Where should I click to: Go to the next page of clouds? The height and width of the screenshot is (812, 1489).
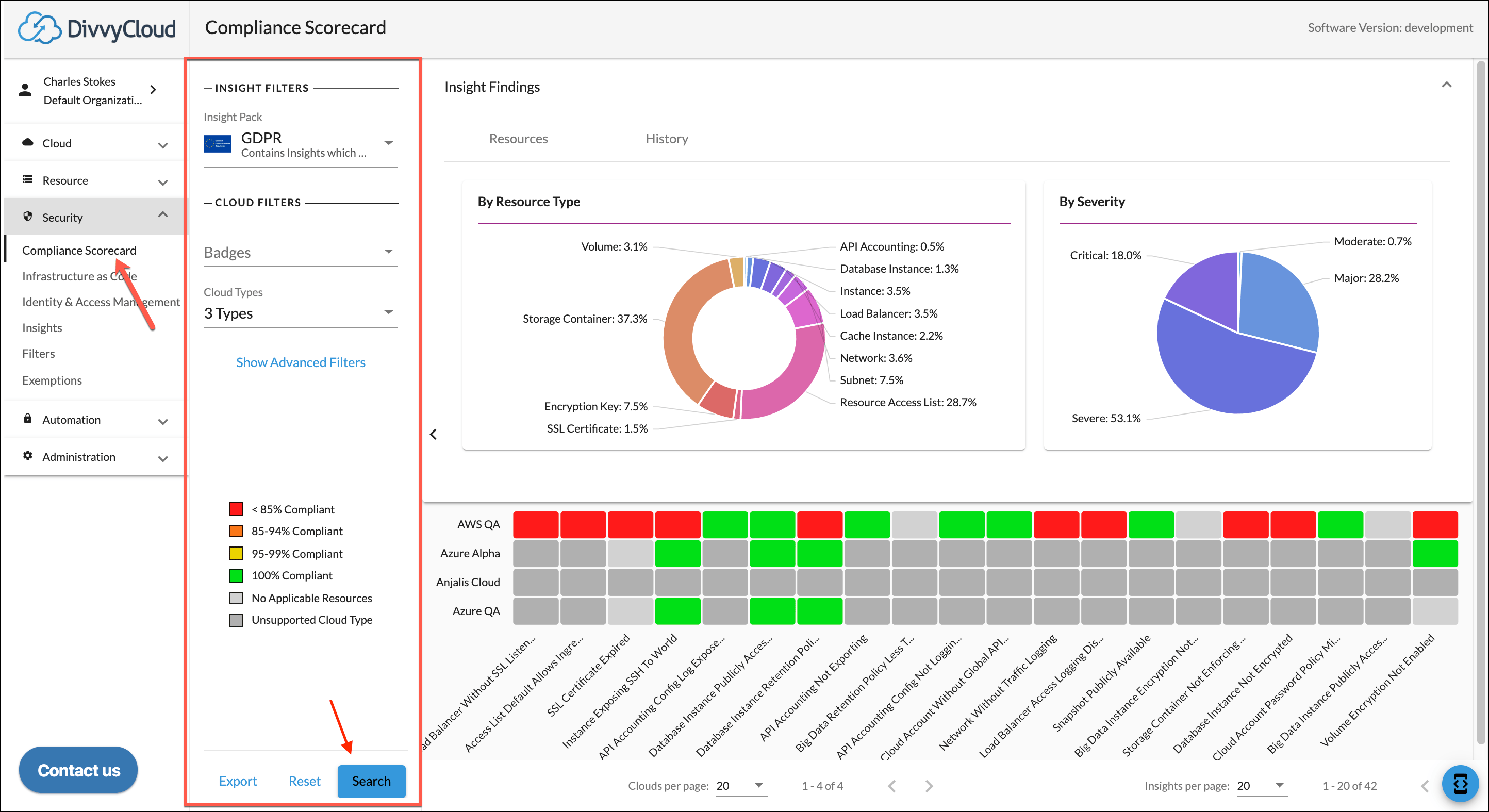click(929, 785)
